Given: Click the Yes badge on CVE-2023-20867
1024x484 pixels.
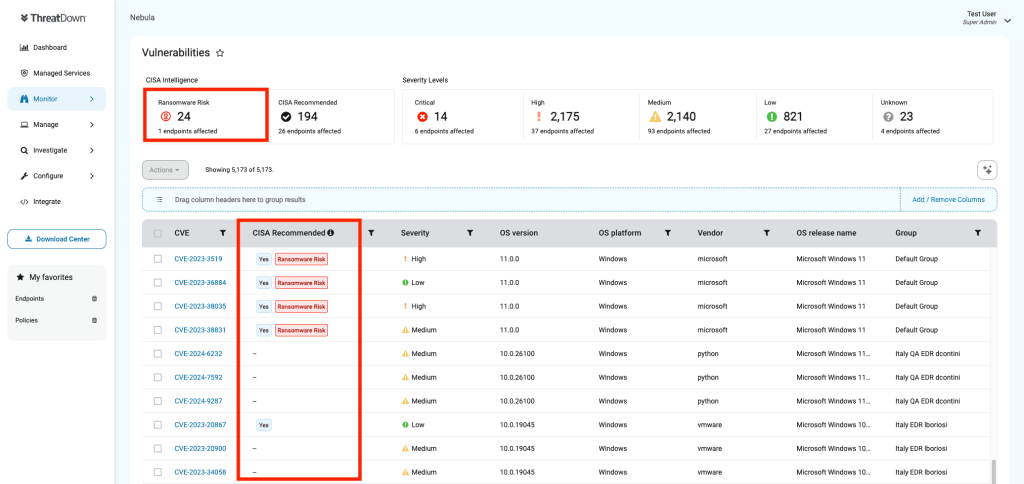Looking at the screenshot, I should [264, 425].
